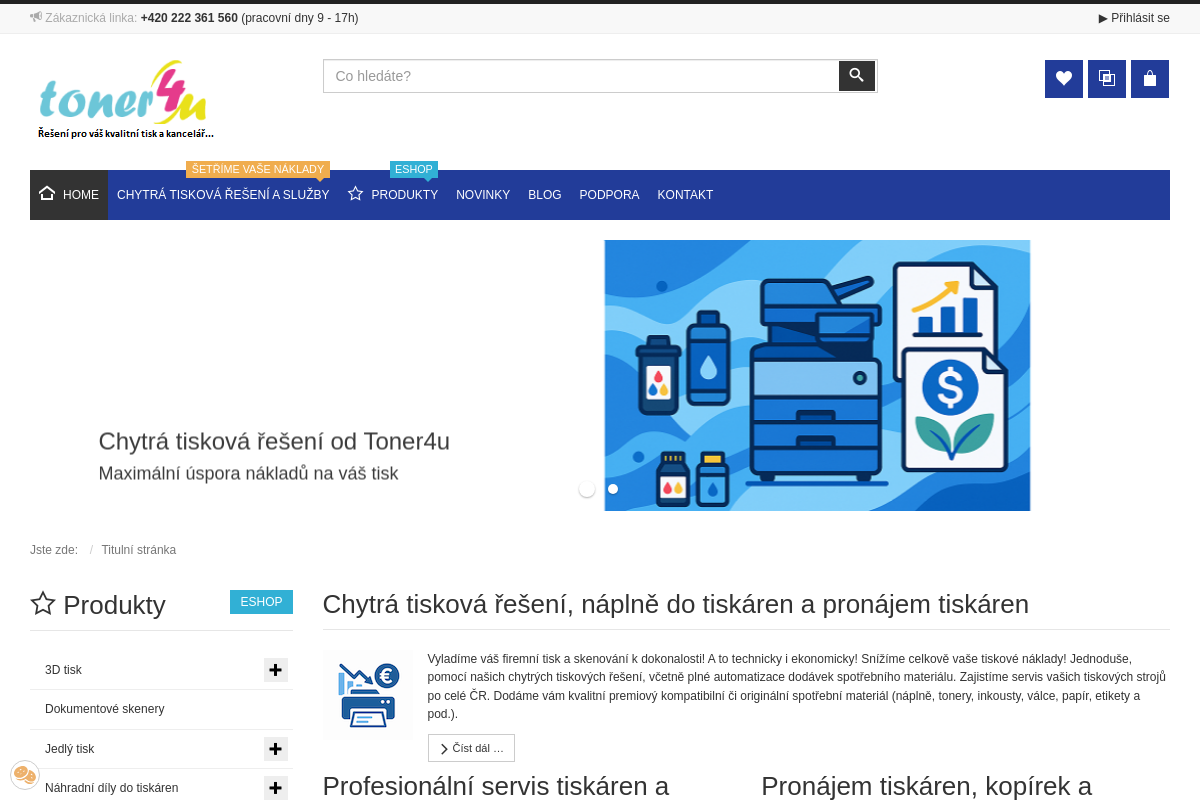Click the Toner4u logo
This screenshot has height=800, width=1200.
click(125, 100)
